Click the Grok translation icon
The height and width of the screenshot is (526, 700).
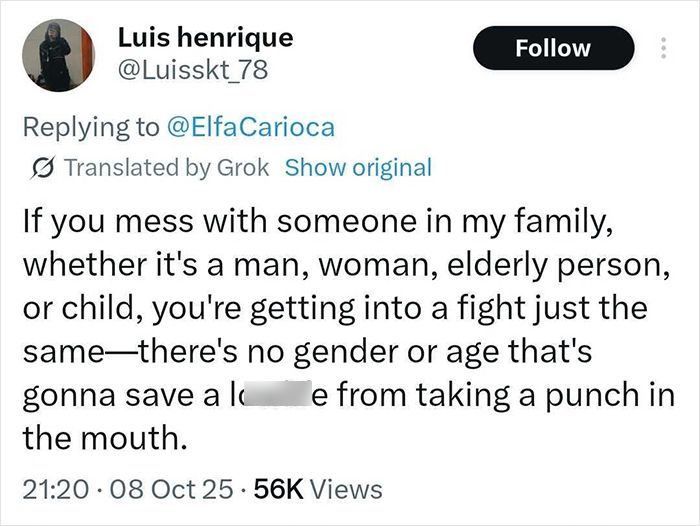click(x=45, y=167)
